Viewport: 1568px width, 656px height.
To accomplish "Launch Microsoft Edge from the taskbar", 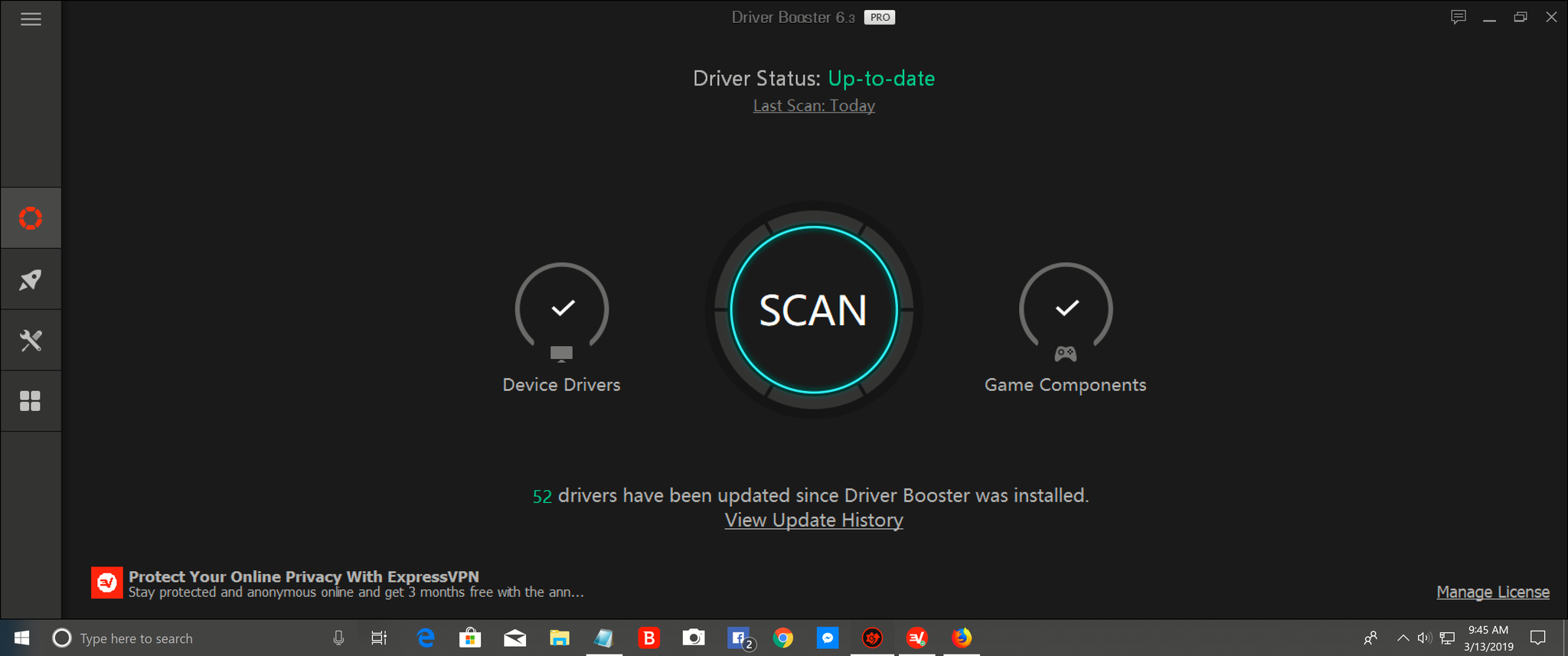I will (x=425, y=638).
